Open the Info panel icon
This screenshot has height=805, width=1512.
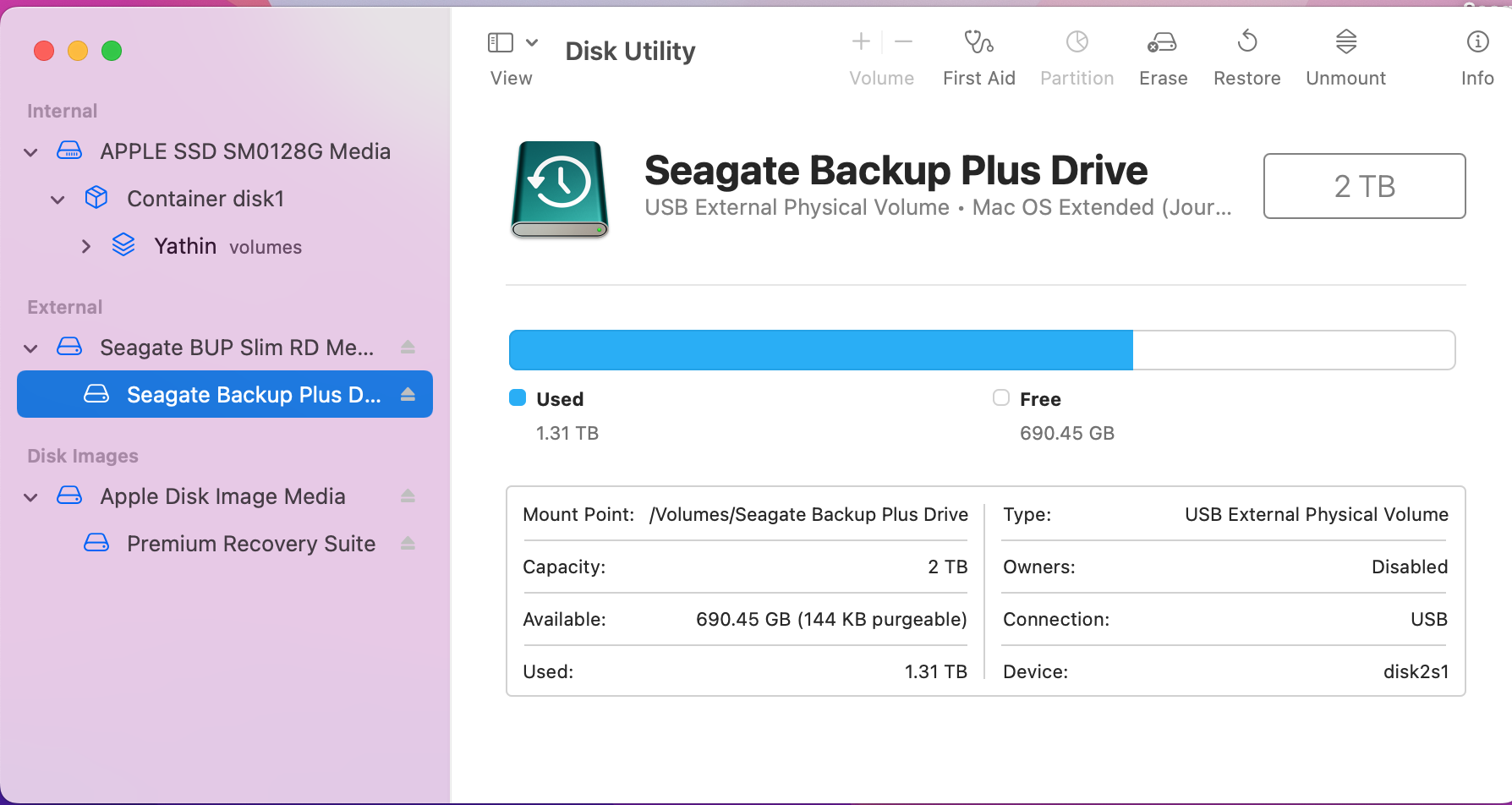[1476, 42]
